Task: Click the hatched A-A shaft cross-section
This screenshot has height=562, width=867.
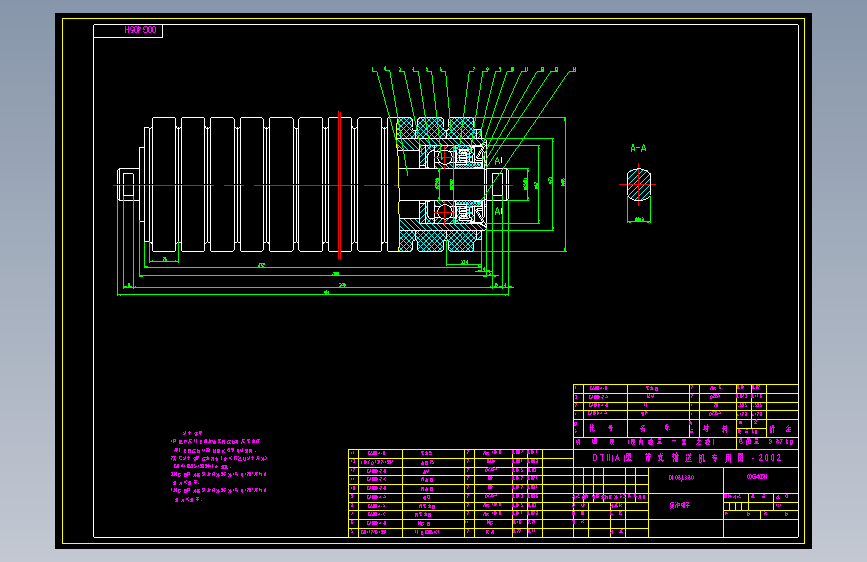Action: (x=639, y=185)
